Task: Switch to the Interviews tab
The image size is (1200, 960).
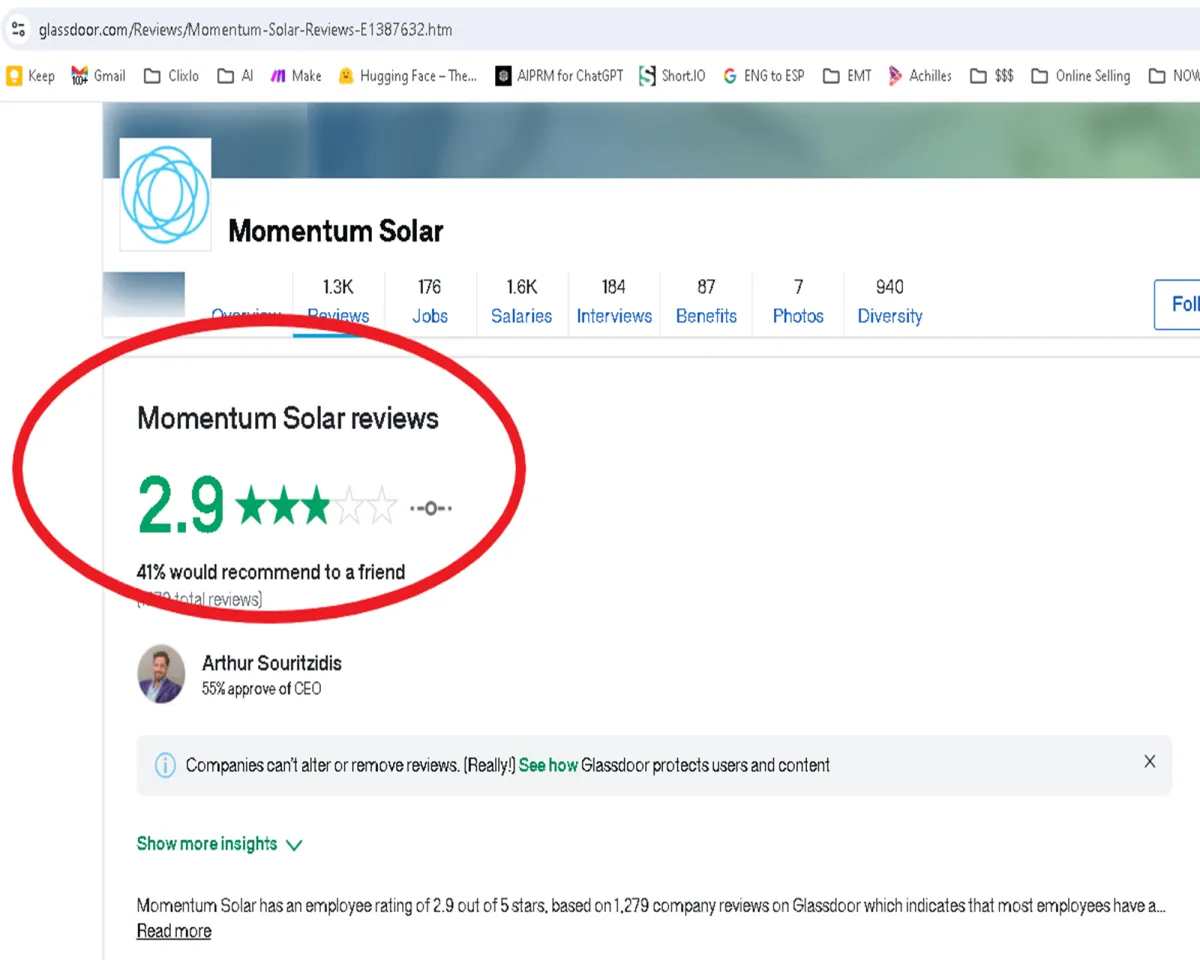Action: [x=614, y=301]
